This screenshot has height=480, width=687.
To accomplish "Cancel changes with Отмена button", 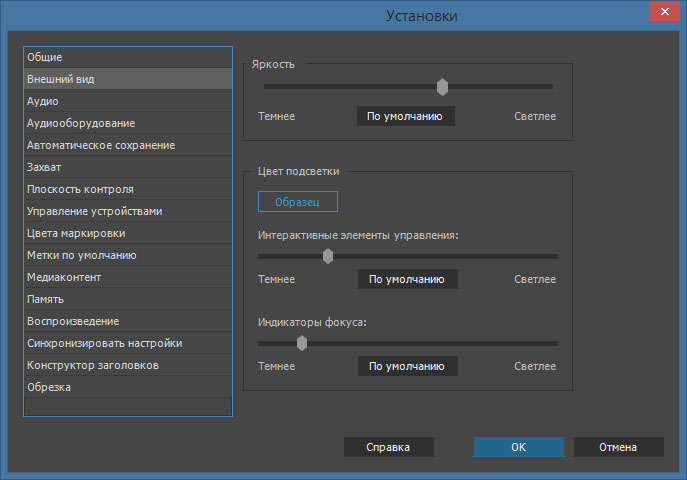I will [619, 447].
